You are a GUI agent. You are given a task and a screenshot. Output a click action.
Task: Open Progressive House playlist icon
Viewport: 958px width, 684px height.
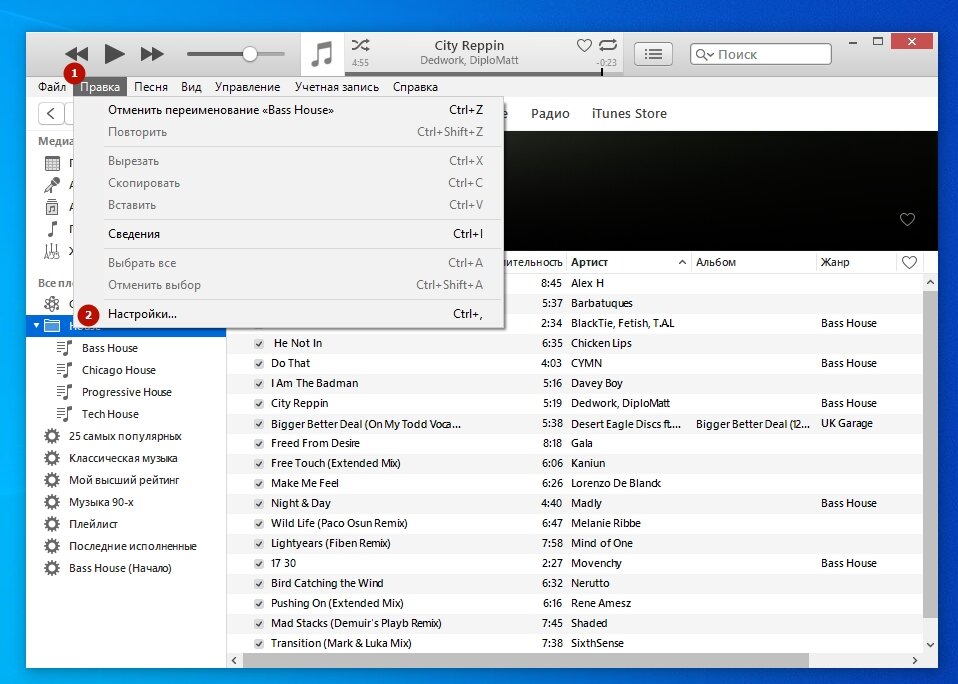coord(64,392)
